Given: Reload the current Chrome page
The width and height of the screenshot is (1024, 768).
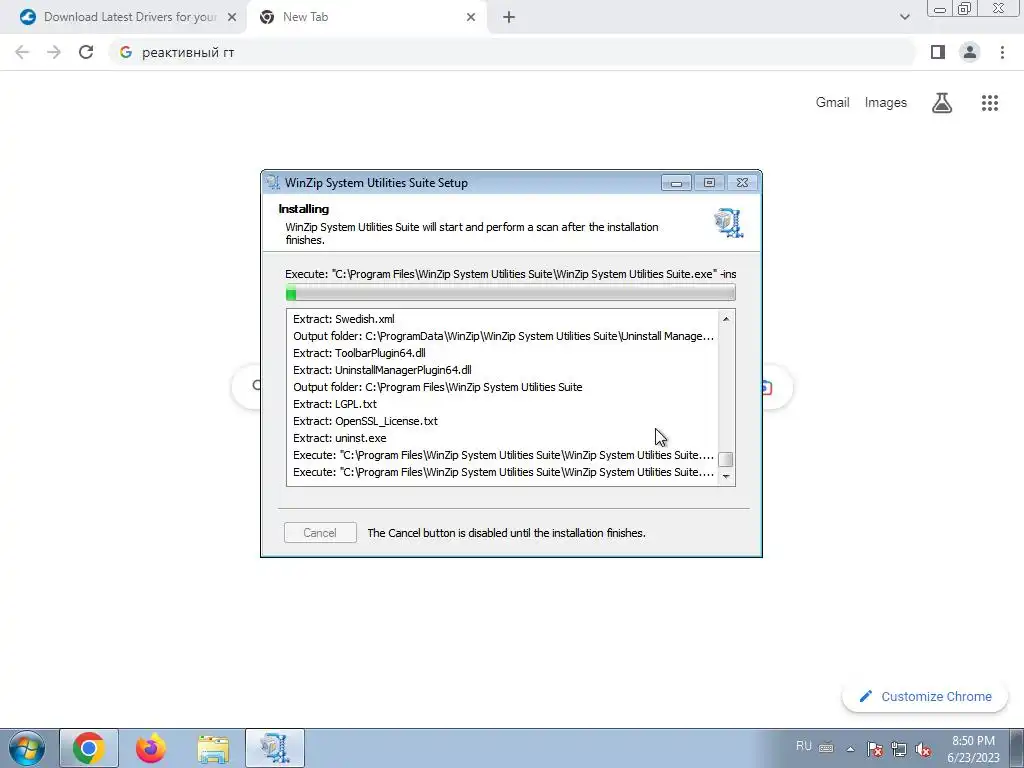Looking at the screenshot, I should [x=86, y=52].
